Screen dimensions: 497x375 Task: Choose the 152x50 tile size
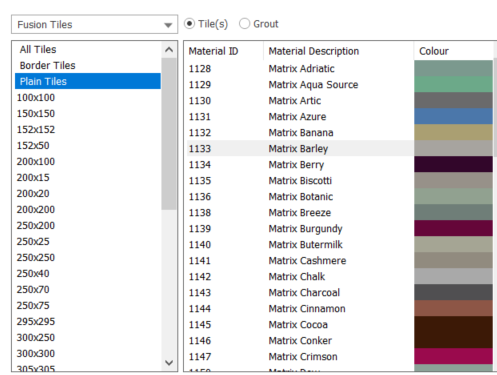tap(88, 145)
